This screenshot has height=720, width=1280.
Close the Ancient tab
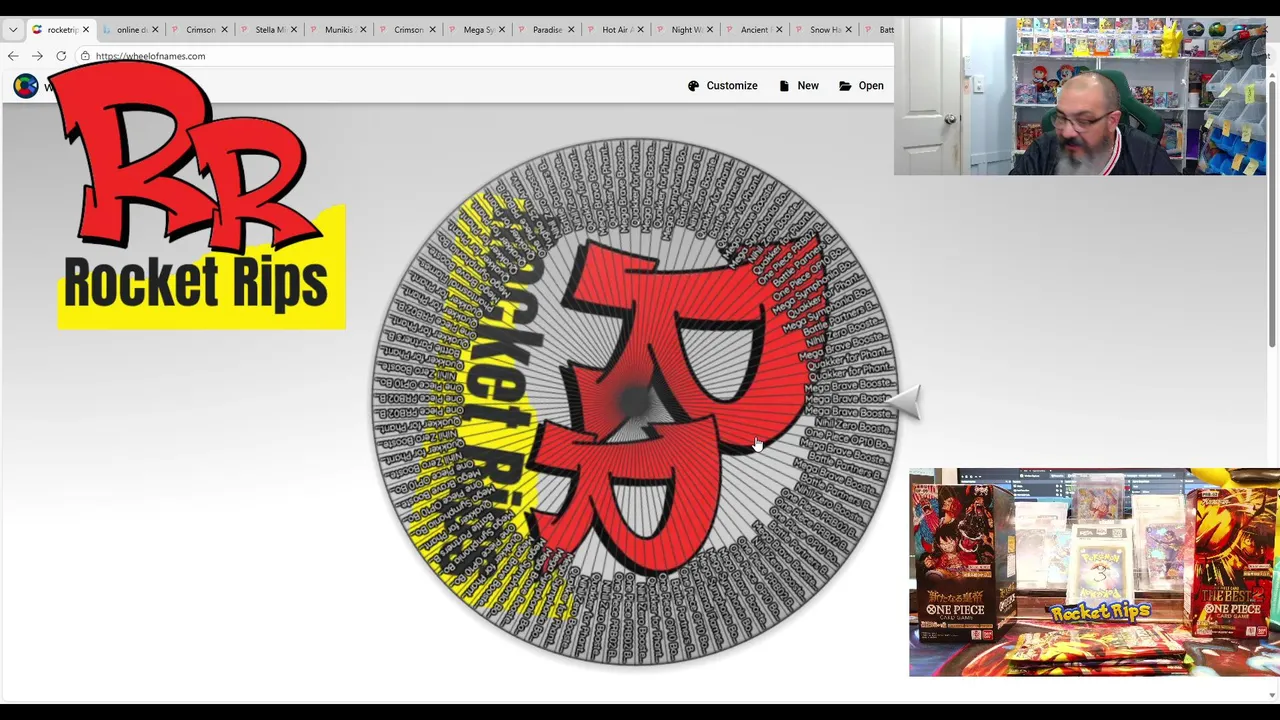(x=779, y=30)
